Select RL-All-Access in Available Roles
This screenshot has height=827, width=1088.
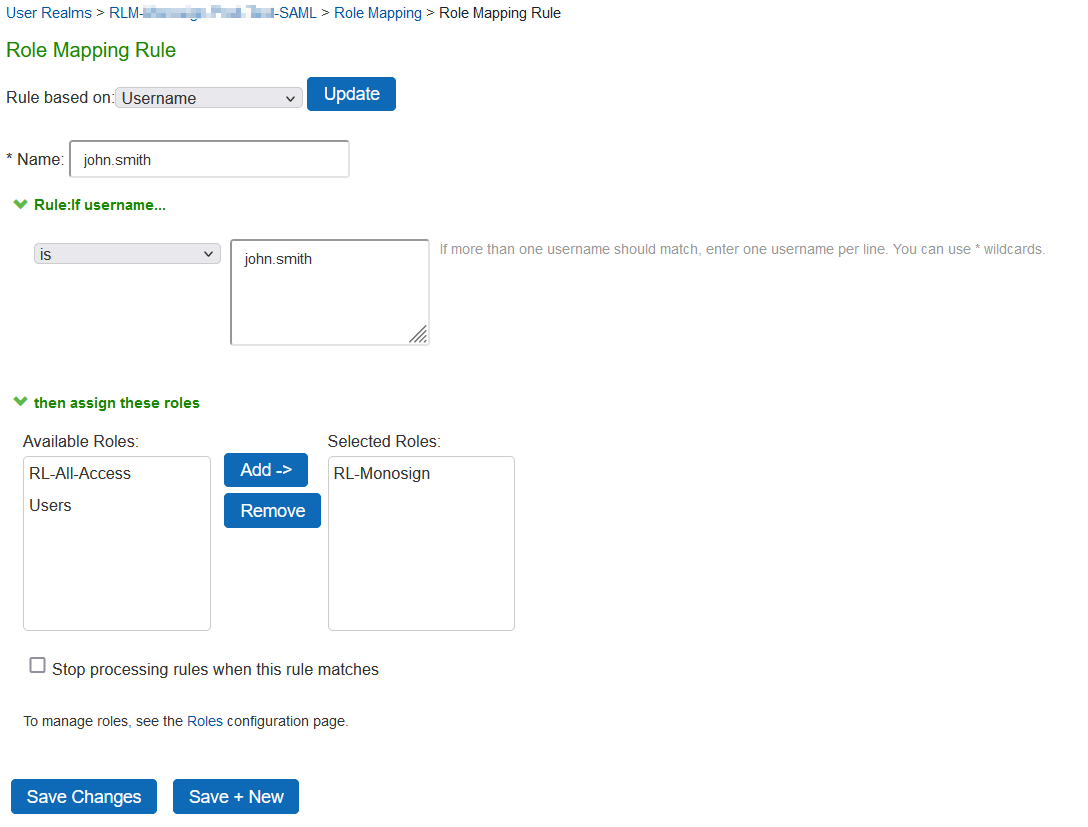tap(80, 474)
